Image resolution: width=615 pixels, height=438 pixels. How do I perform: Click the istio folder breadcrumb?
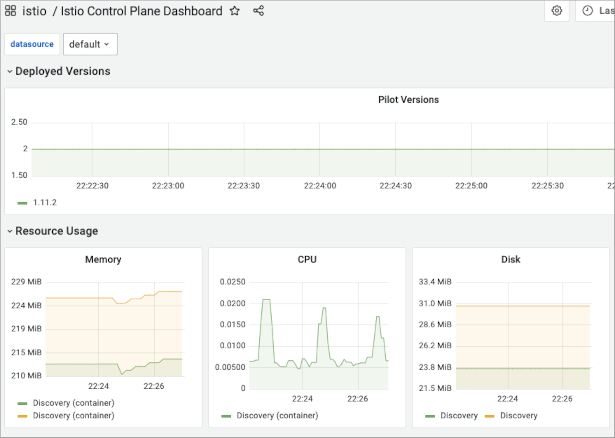pos(36,11)
